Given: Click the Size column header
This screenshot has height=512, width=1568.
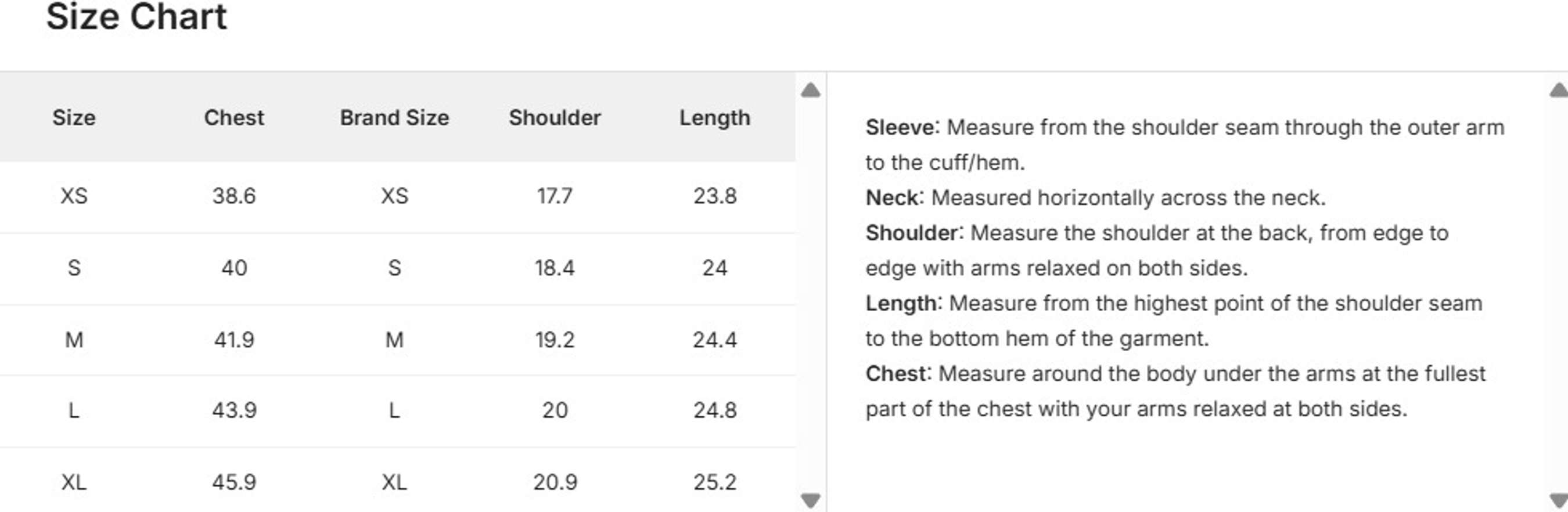Looking at the screenshot, I should [x=74, y=117].
